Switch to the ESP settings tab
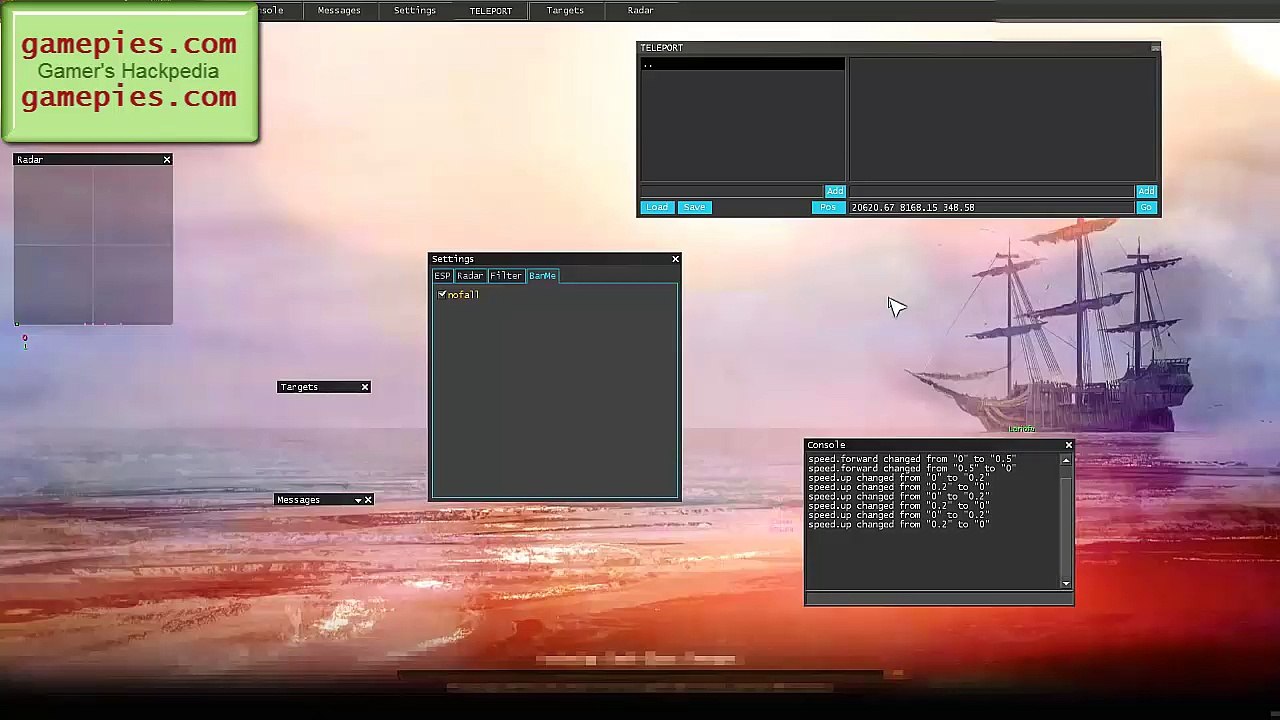This screenshot has width=1280, height=720. coord(442,276)
